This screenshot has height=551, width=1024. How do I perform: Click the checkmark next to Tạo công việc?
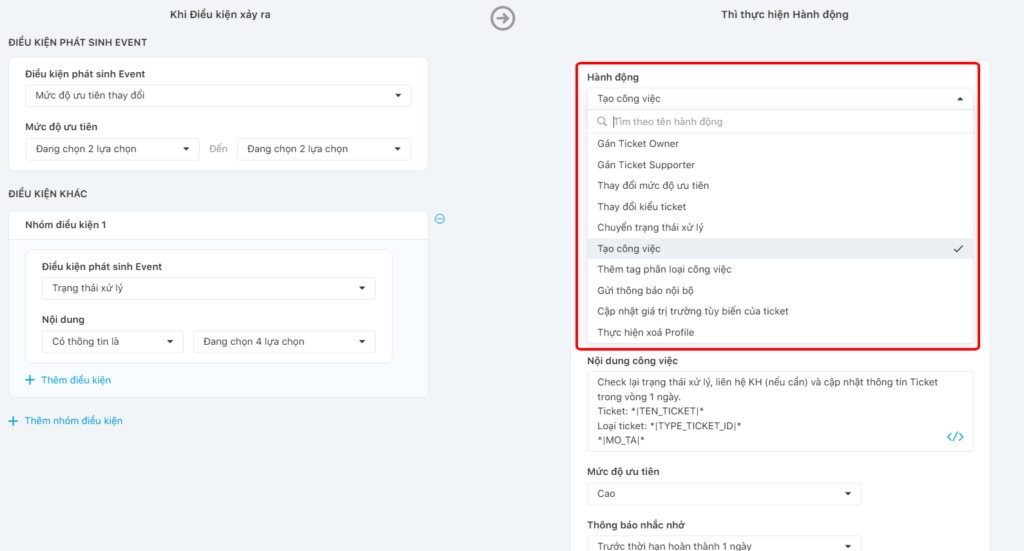tap(958, 249)
